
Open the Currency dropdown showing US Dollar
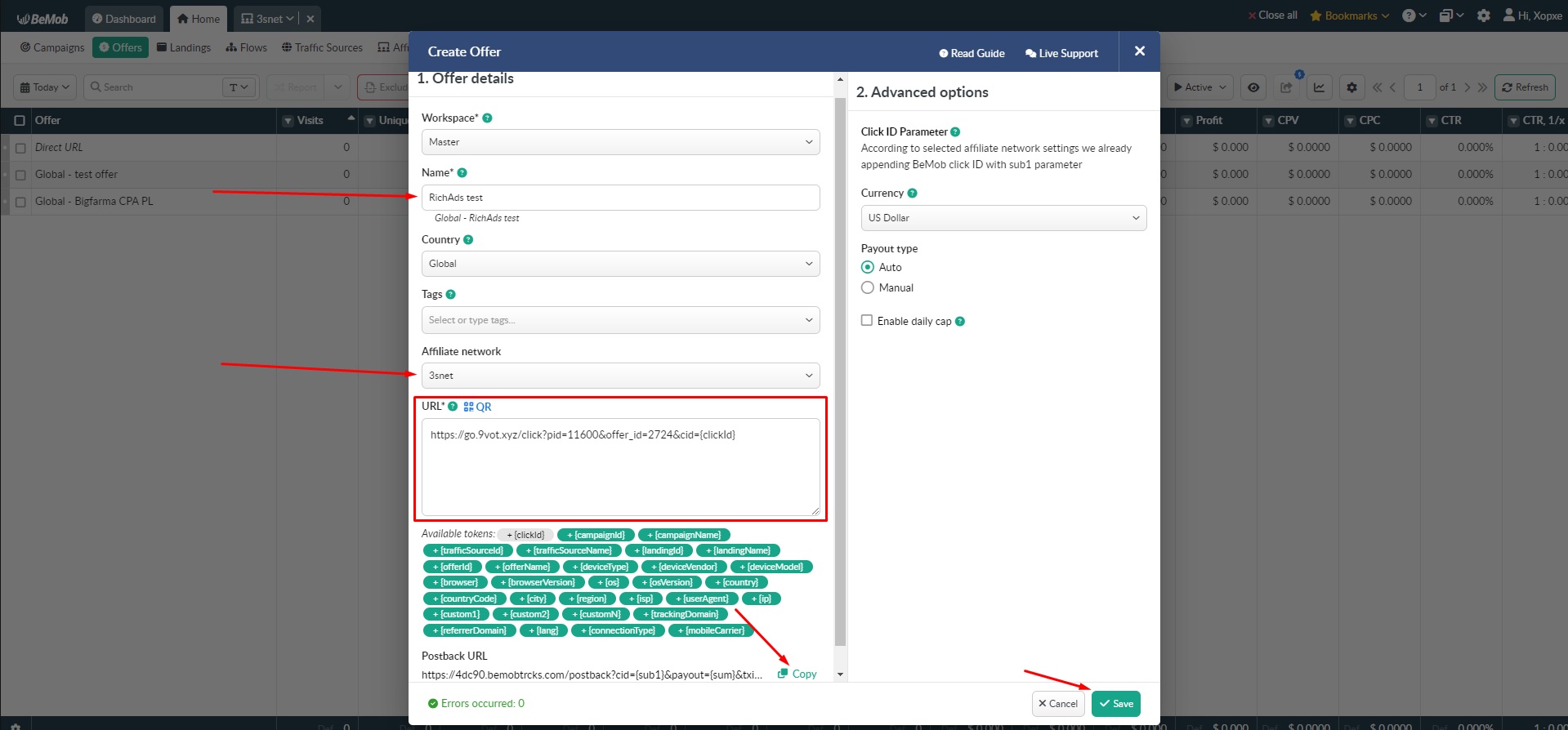pos(1003,218)
